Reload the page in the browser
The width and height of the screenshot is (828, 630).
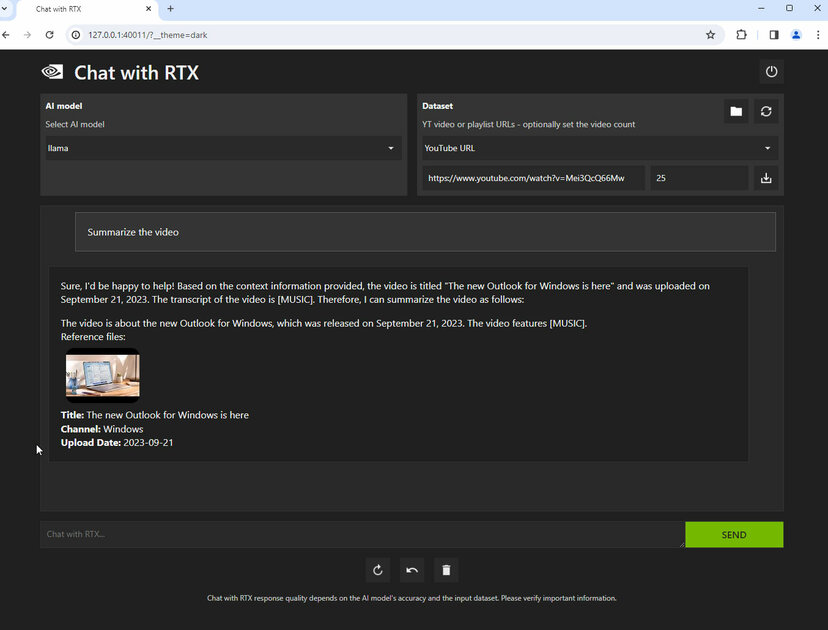click(49, 34)
